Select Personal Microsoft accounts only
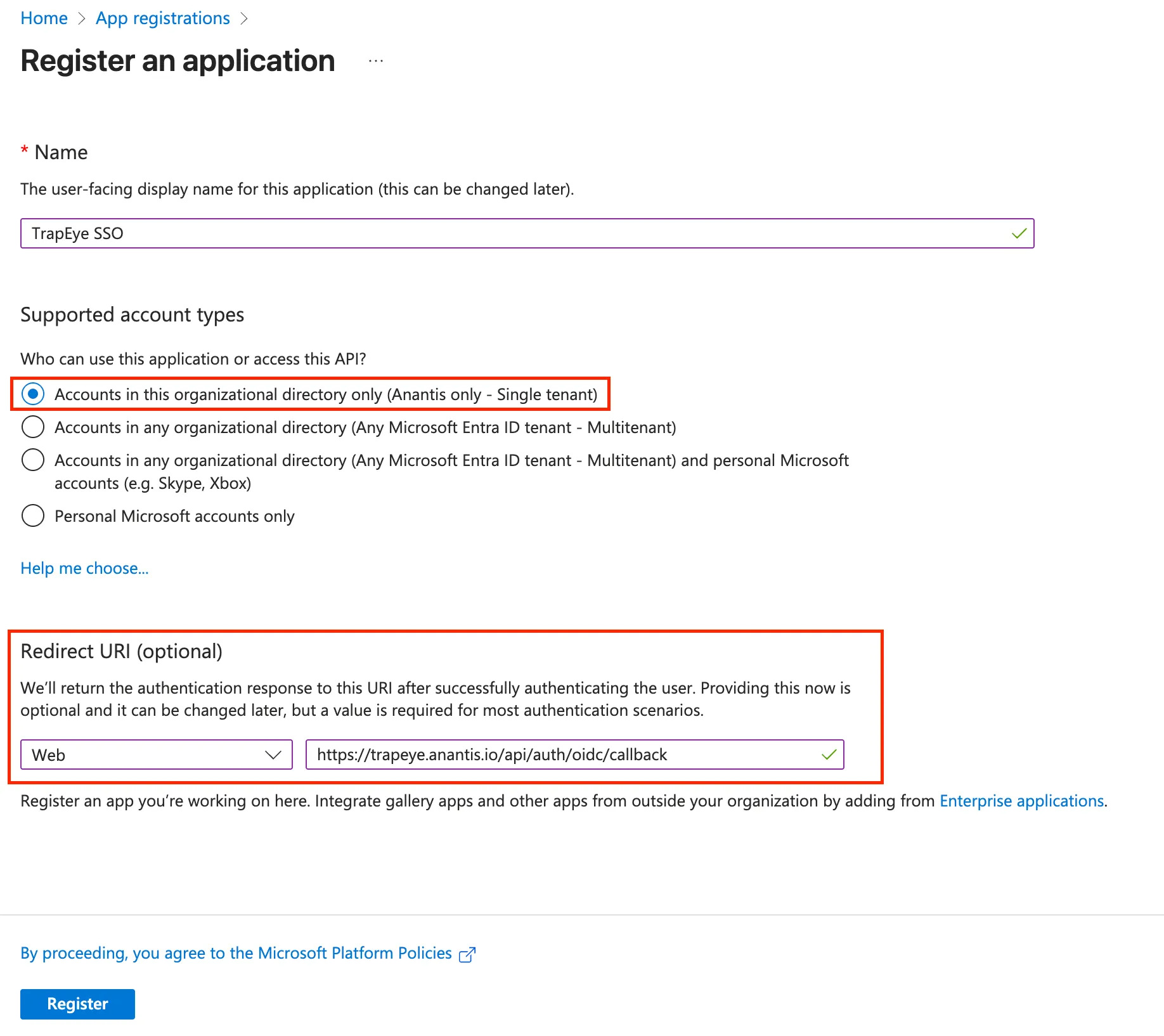 [33, 516]
